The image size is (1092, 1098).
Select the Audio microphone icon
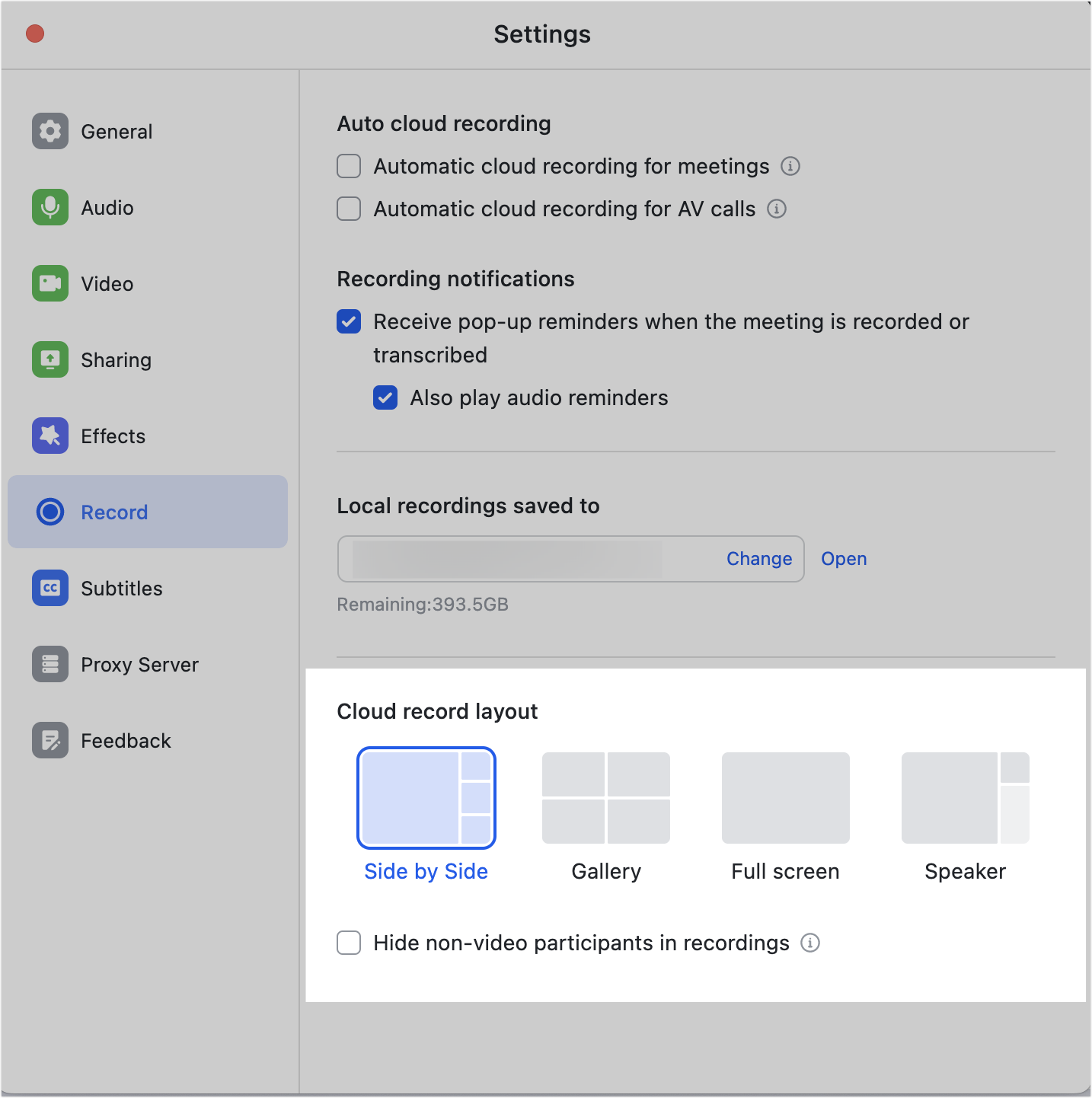click(x=50, y=207)
